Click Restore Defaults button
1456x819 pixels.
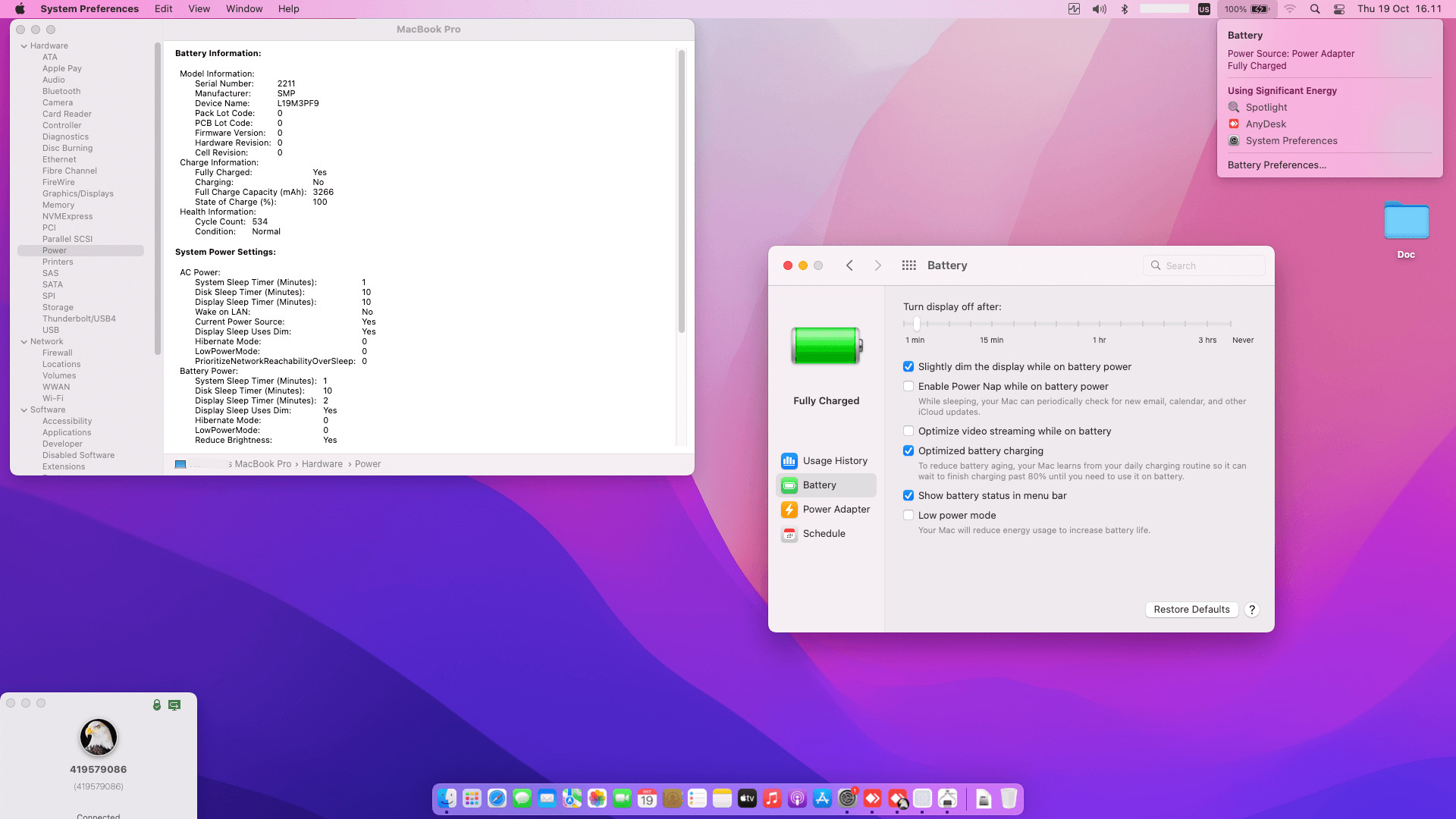pos(1191,610)
